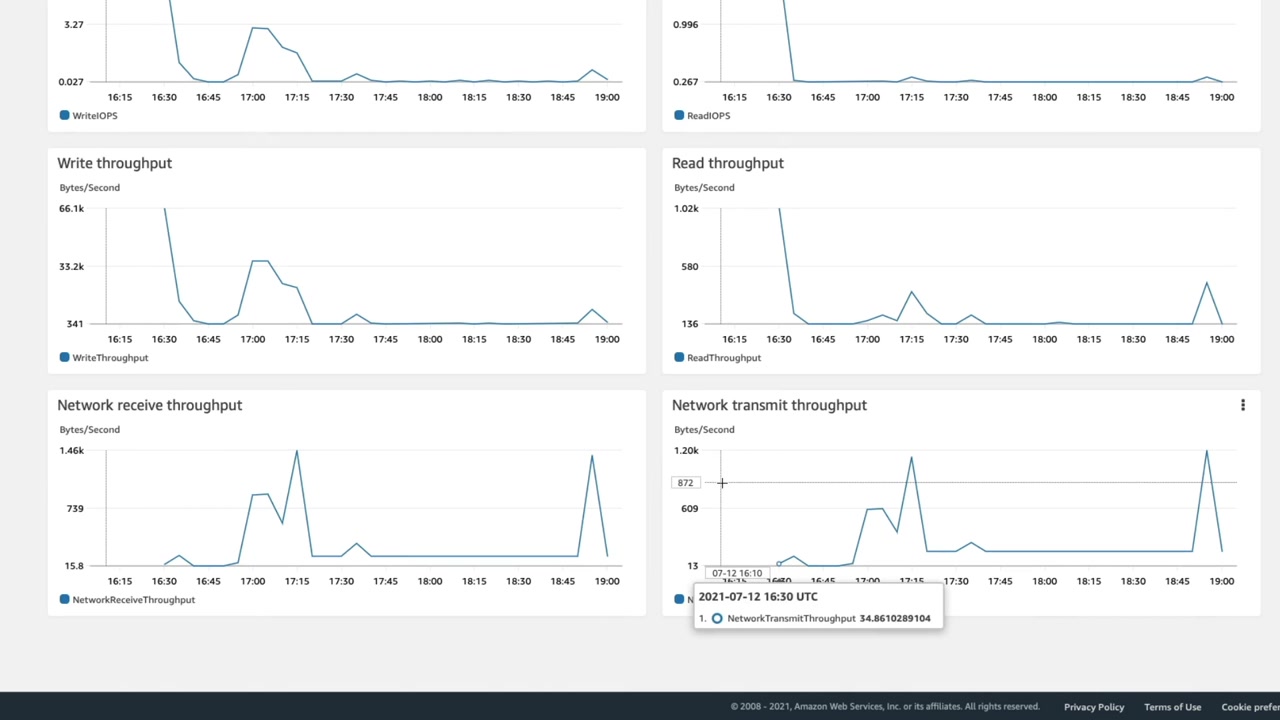Click the WriteIOPS legend color swatch
The image size is (1280, 720).
click(65, 116)
